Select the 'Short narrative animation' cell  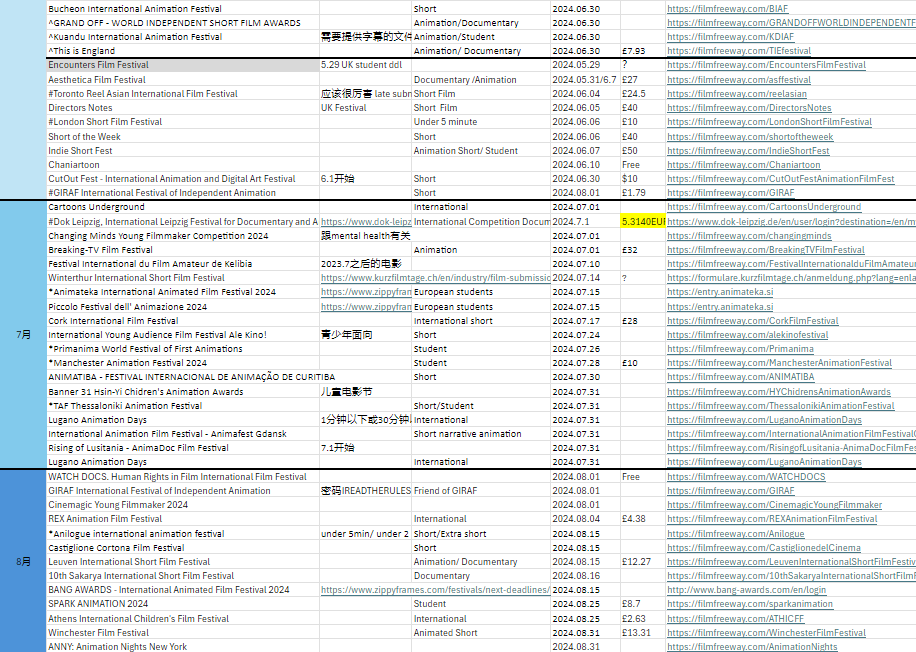tap(481, 434)
